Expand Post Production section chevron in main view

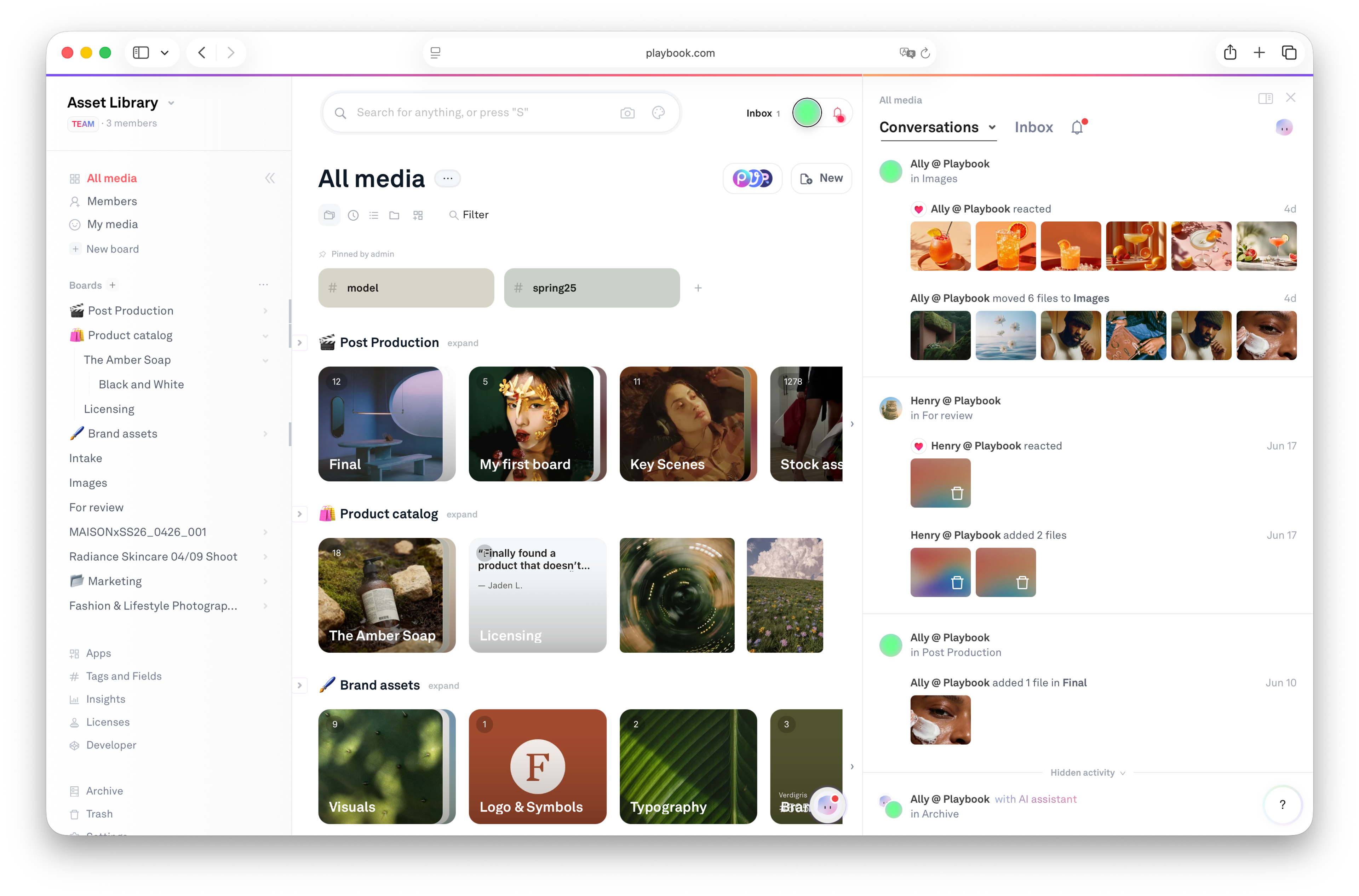[x=300, y=343]
